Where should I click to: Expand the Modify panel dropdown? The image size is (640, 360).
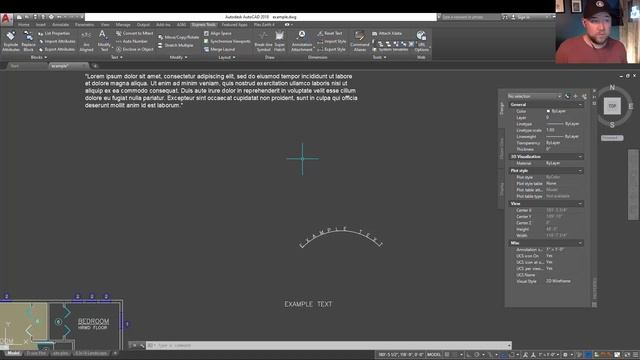click(x=178, y=58)
